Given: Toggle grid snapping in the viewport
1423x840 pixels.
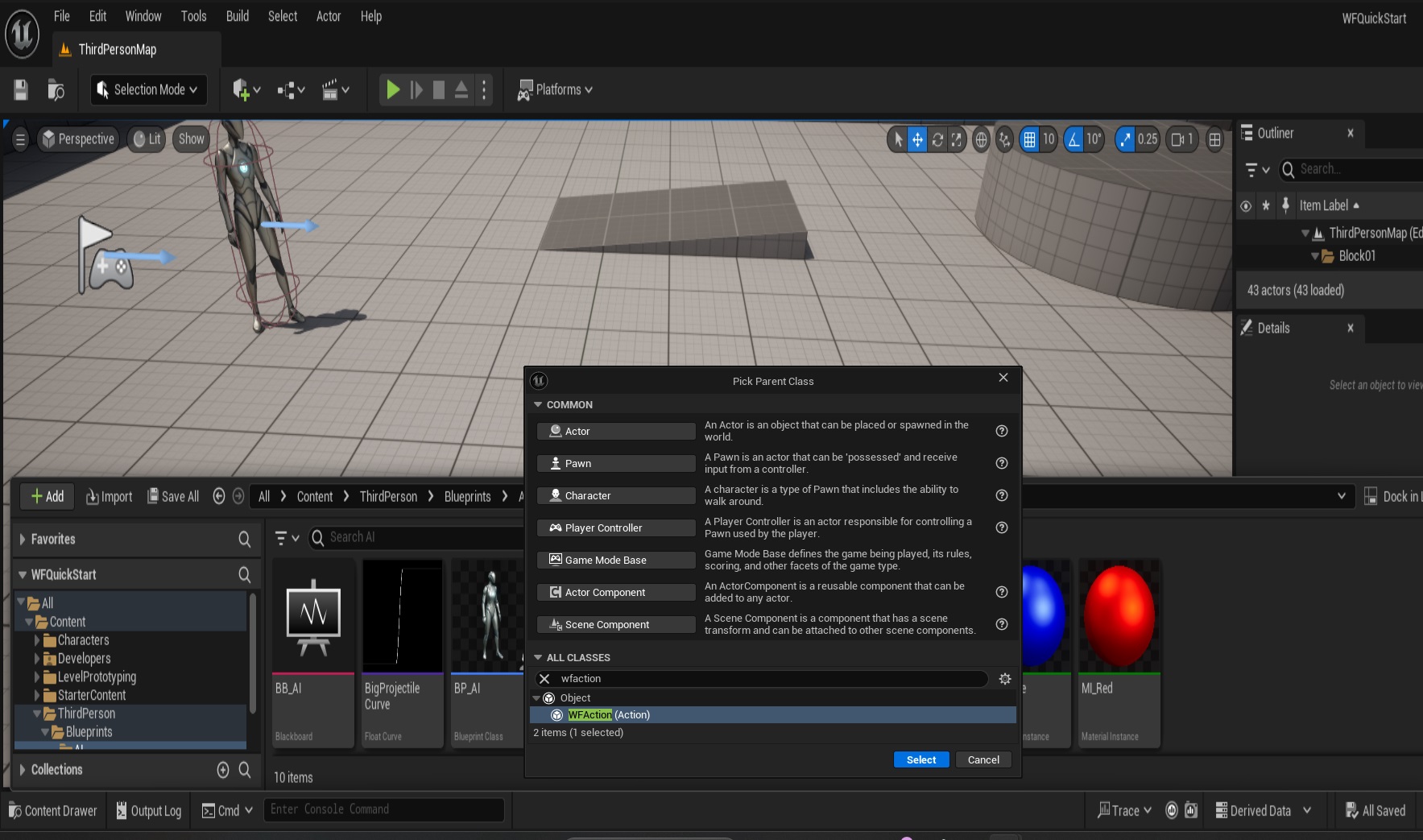Looking at the screenshot, I should click(1029, 139).
